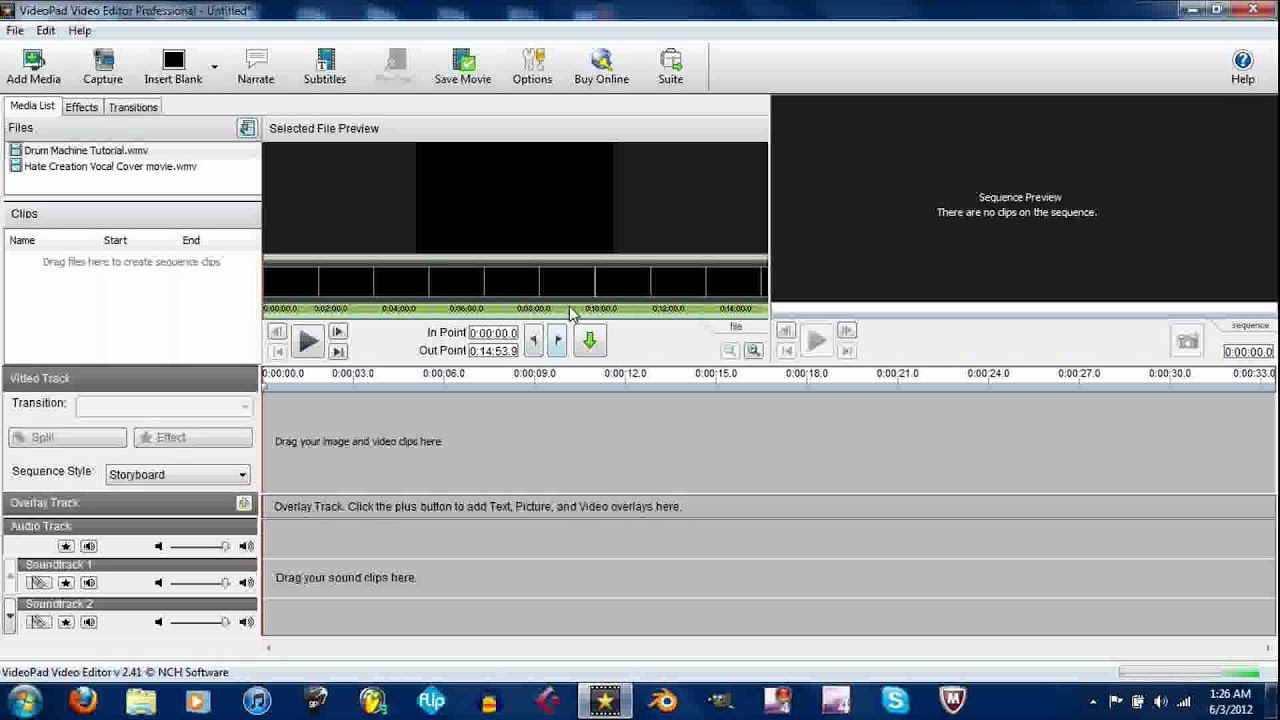Select Hate Creation Vocal Cover movie.wmv
The width and height of the screenshot is (1280, 720).
110,166
